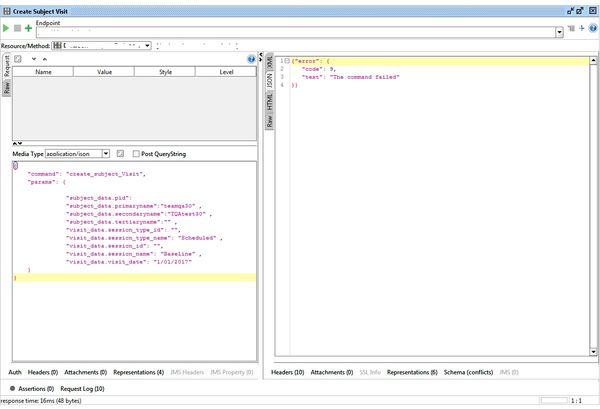Viewport: 600px width, 409px height.
Task: Show the Assertions (0) panel
Action: [34, 386]
